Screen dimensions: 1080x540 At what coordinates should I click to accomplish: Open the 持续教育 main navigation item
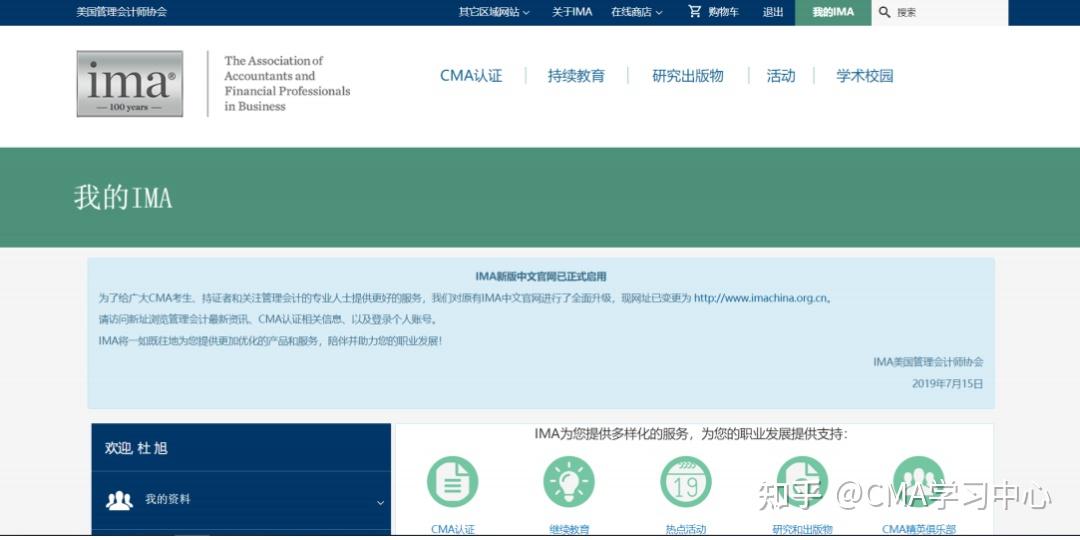click(x=576, y=76)
